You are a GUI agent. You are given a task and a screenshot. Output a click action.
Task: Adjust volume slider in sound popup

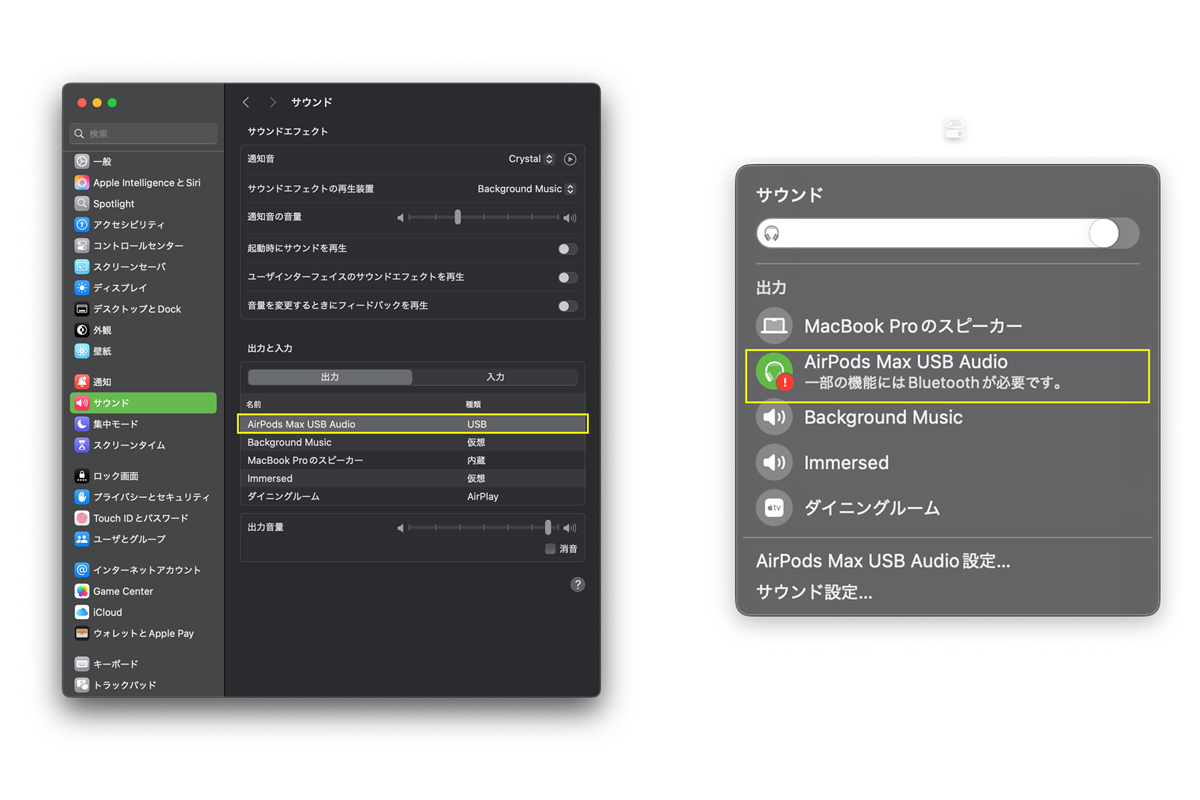point(948,233)
